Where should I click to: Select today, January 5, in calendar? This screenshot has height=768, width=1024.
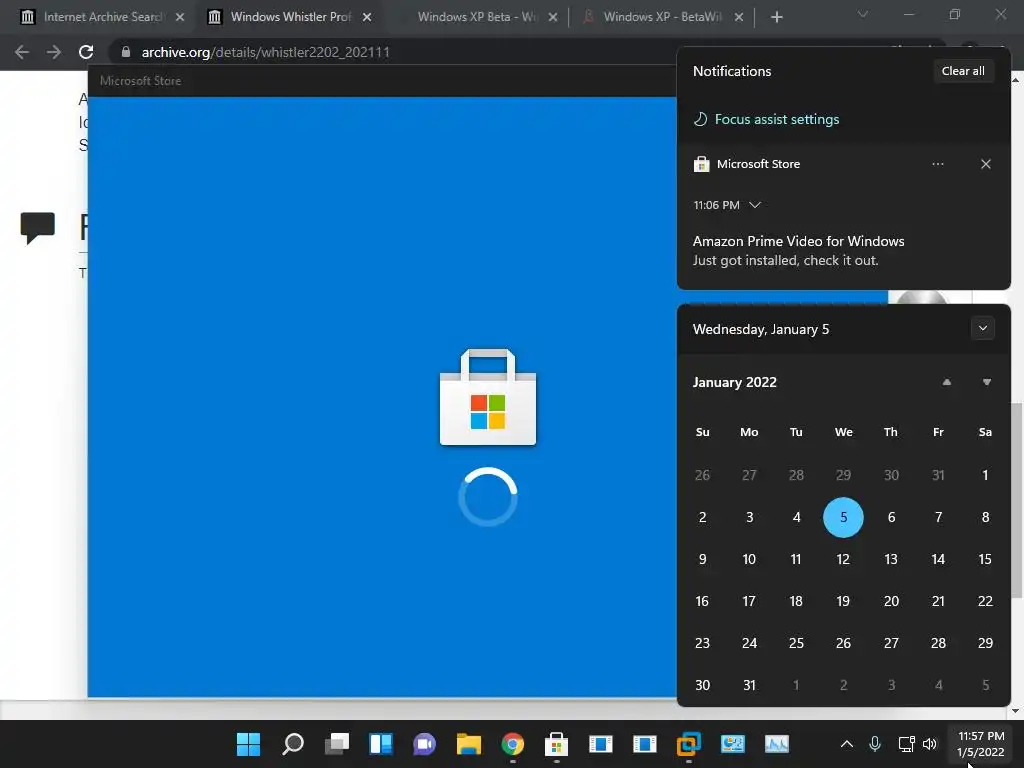(843, 517)
